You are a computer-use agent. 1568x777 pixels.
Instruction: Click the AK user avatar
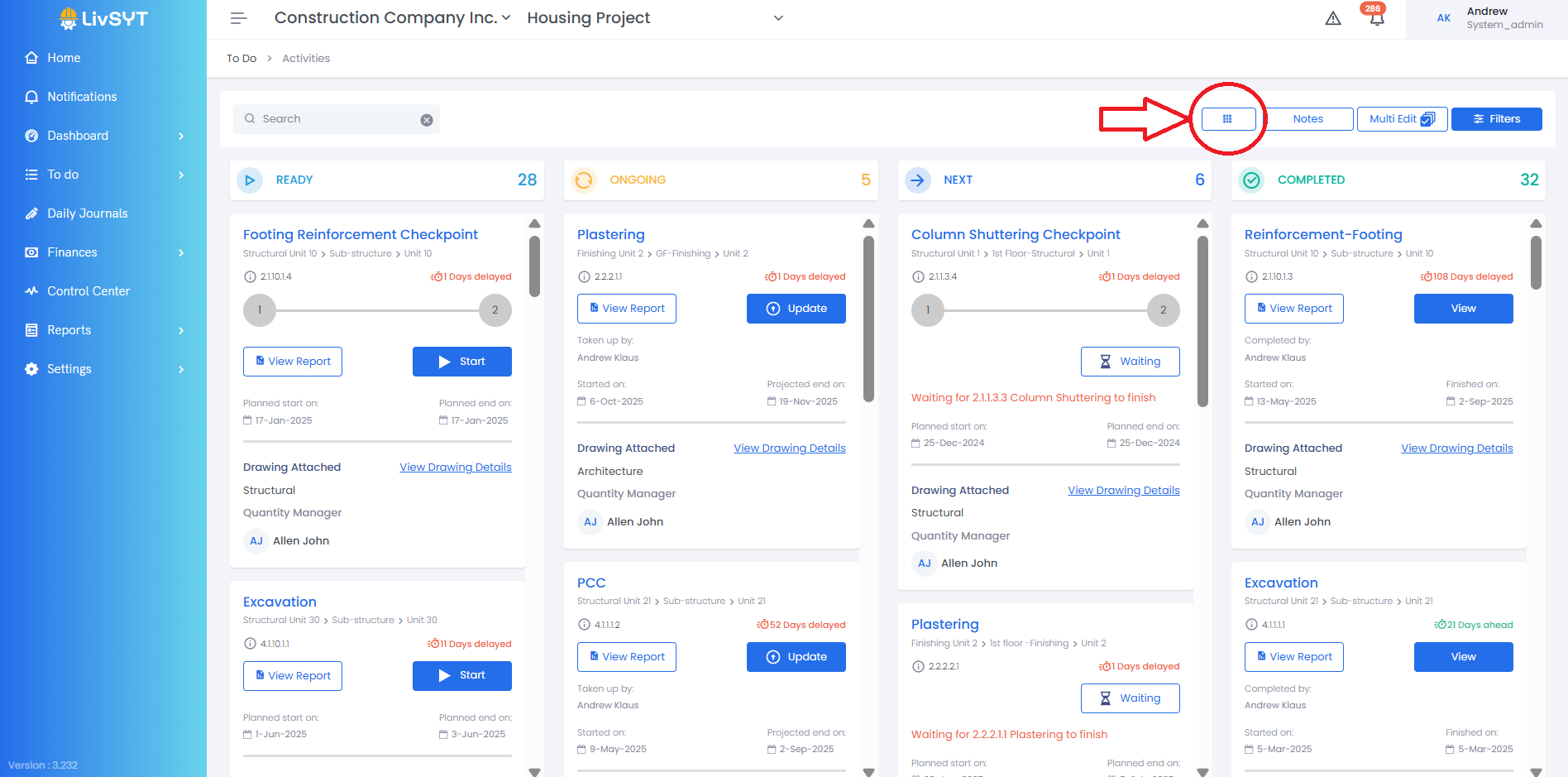point(1444,18)
